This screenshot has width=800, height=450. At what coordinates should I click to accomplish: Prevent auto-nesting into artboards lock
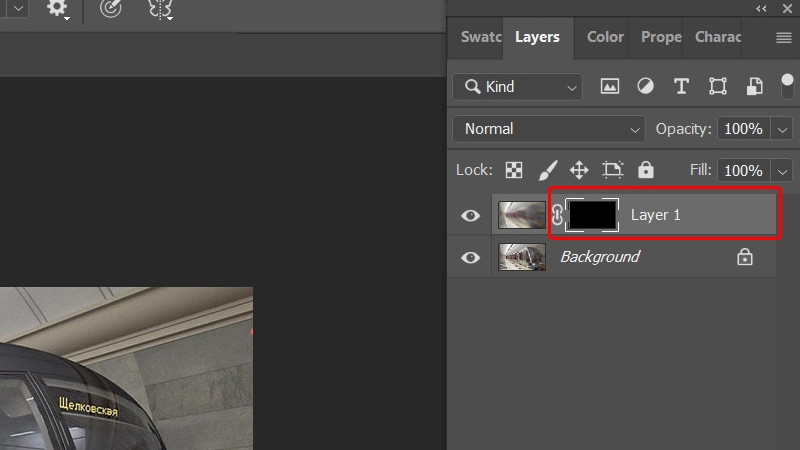(612, 170)
